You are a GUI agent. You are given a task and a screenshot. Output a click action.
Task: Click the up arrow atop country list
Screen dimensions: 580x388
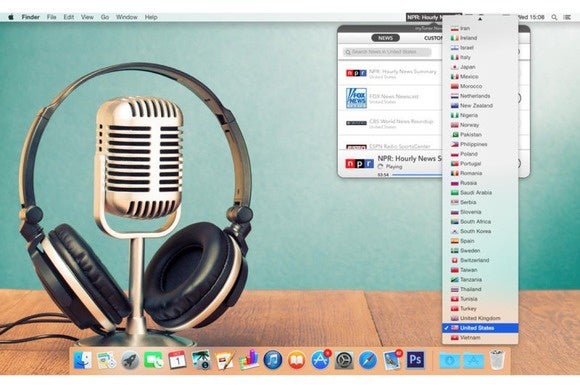click(x=480, y=19)
